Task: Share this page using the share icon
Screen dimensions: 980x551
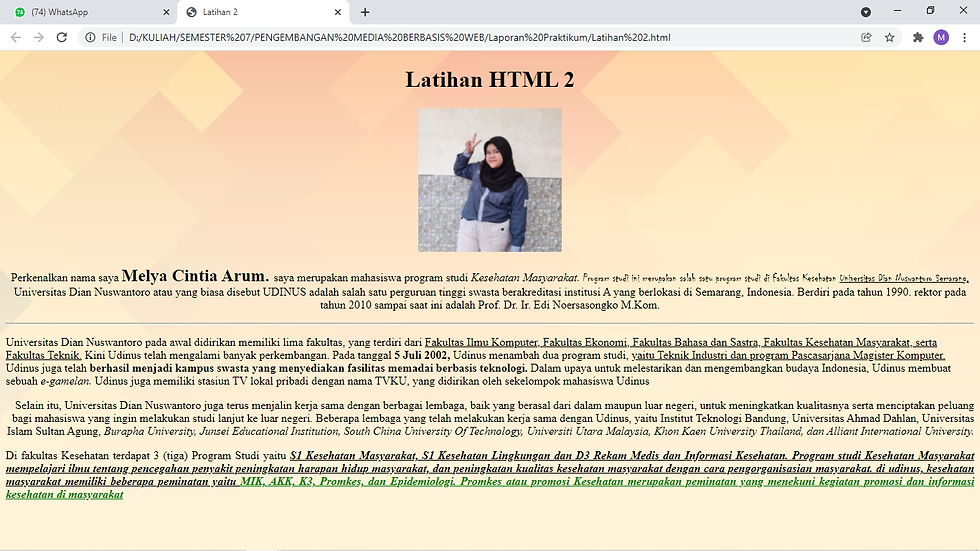Action: pyautogui.click(x=866, y=37)
